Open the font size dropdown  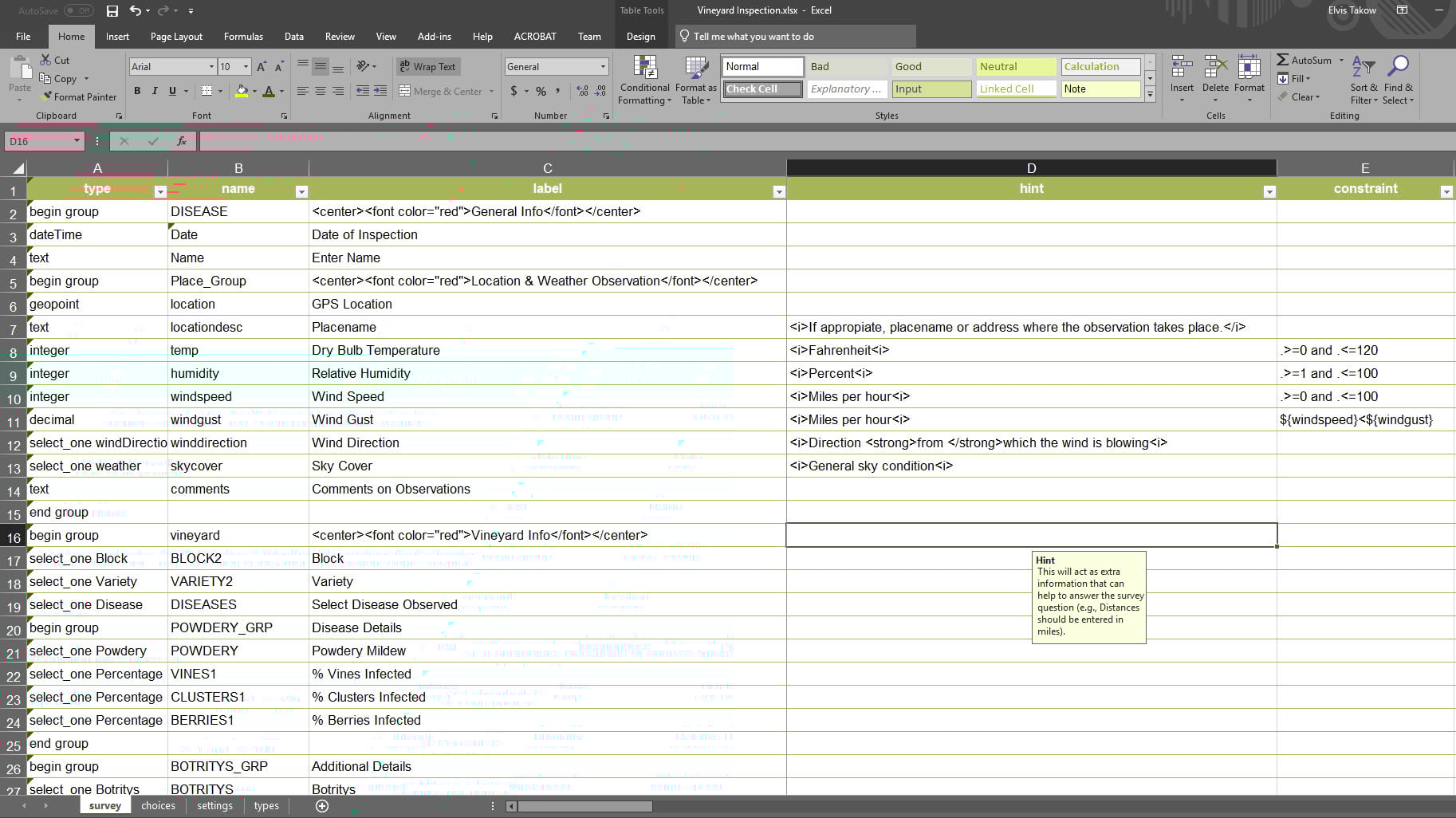tap(246, 67)
